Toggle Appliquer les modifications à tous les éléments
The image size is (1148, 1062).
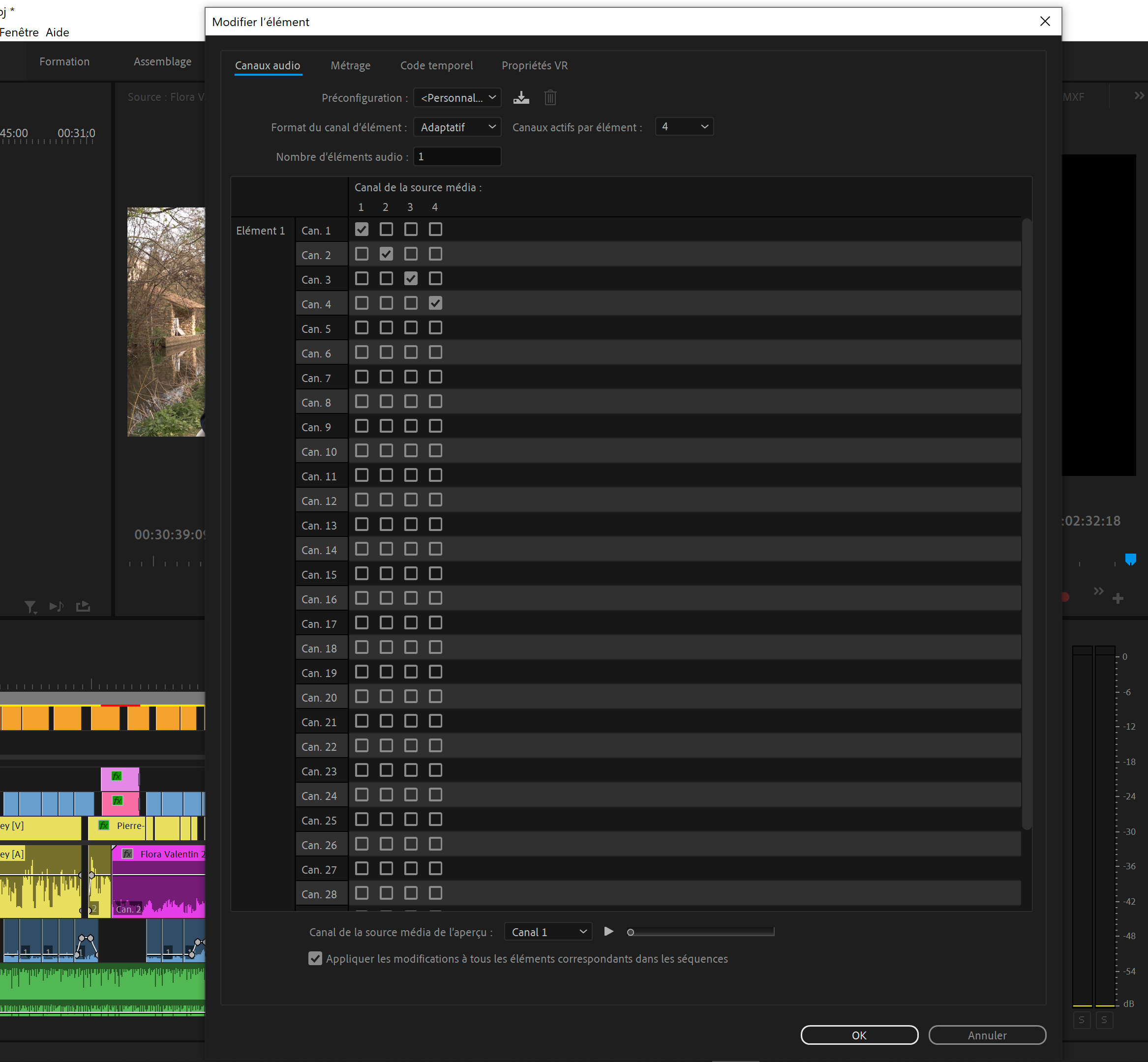coord(315,959)
